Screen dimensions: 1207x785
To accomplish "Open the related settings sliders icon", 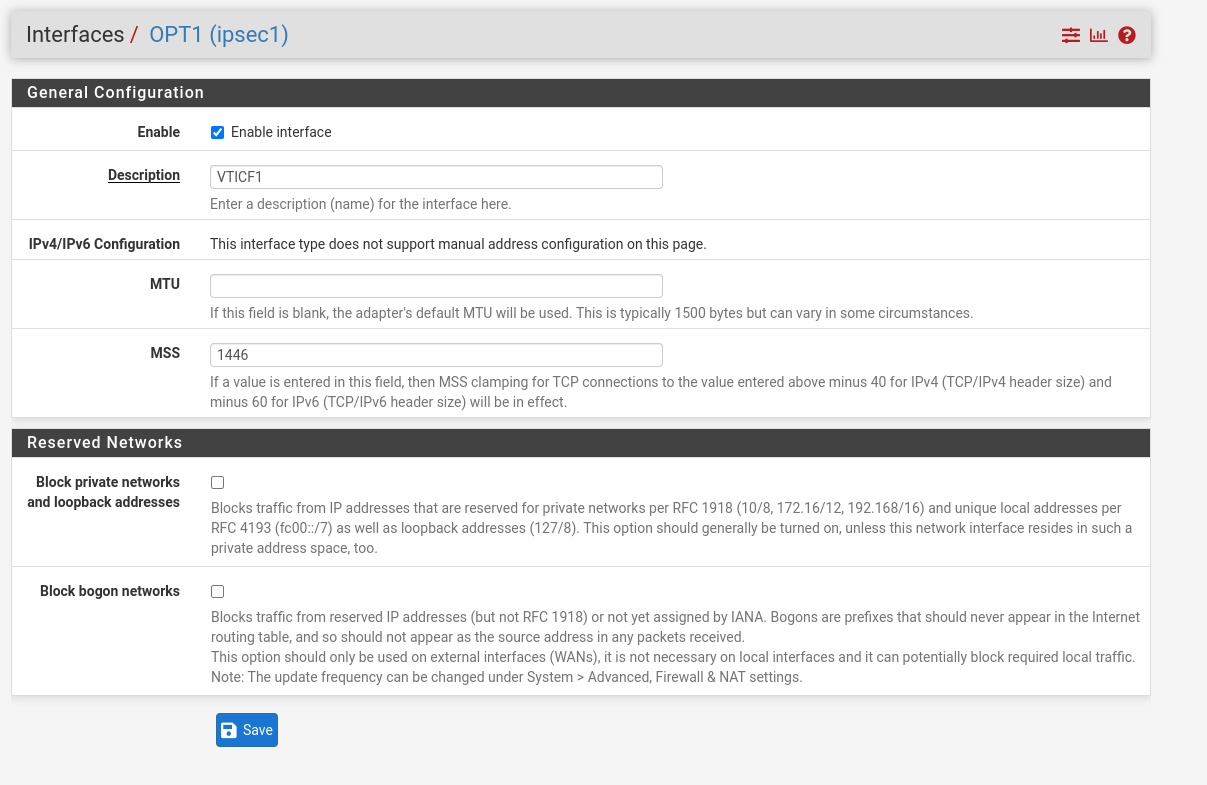I will click(x=1070, y=34).
